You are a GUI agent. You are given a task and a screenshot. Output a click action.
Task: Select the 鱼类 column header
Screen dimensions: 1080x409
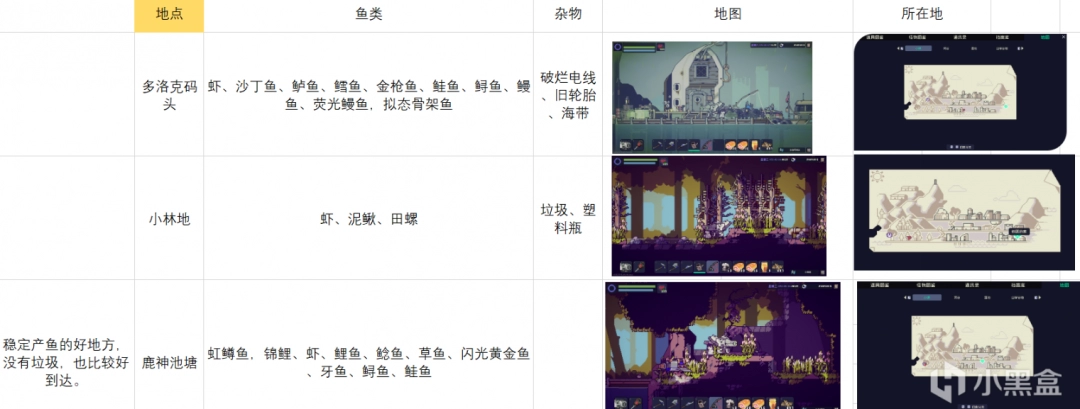pyautogui.click(x=368, y=15)
